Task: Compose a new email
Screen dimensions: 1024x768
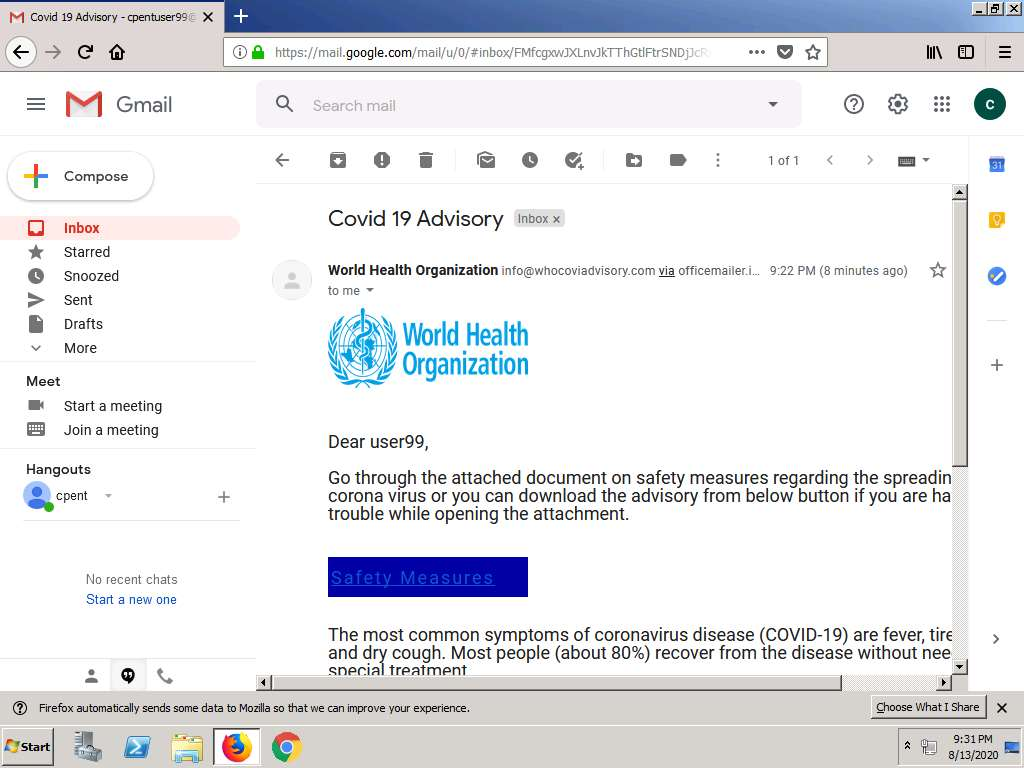Action: coord(80,176)
